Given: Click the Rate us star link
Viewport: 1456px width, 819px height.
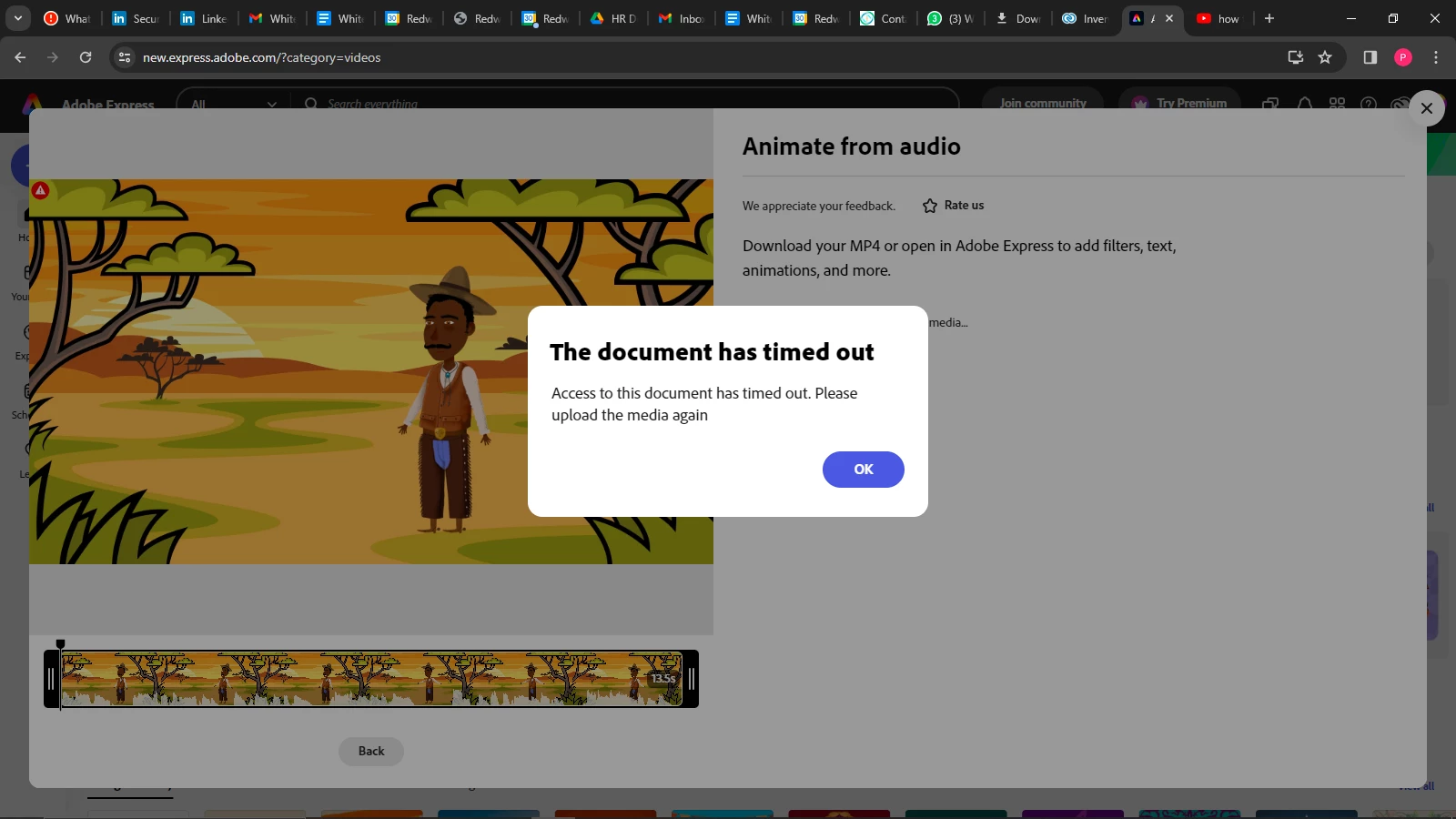Looking at the screenshot, I should [x=953, y=206].
